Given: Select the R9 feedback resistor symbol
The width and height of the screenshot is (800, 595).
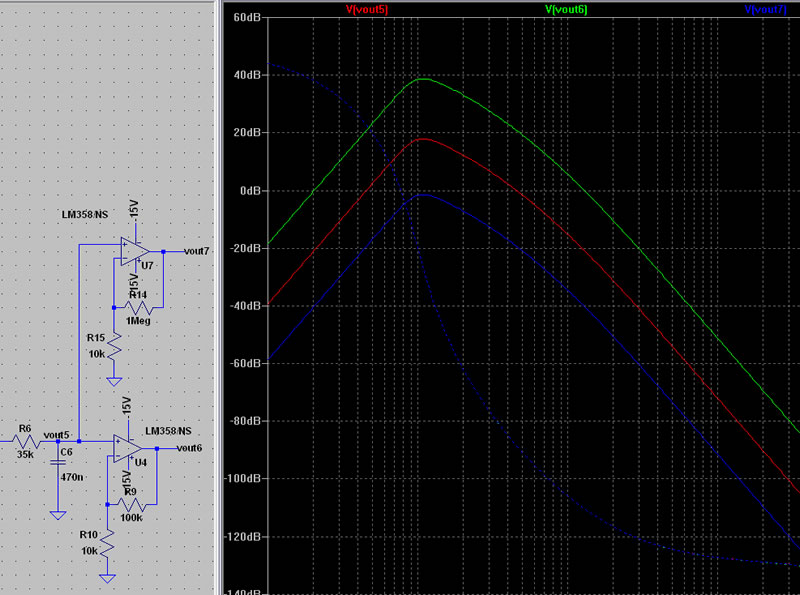Looking at the screenshot, I should (132, 505).
